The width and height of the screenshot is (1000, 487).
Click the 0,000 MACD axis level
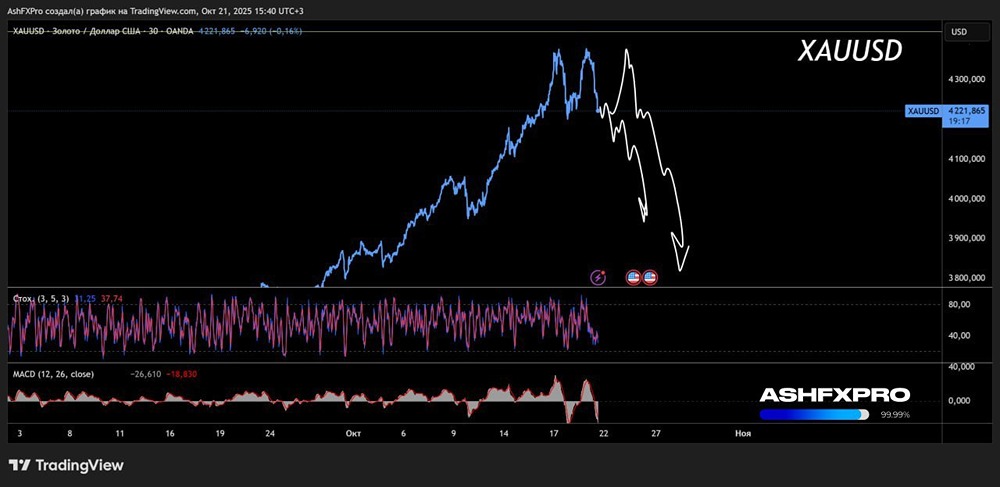(x=961, y=400)
